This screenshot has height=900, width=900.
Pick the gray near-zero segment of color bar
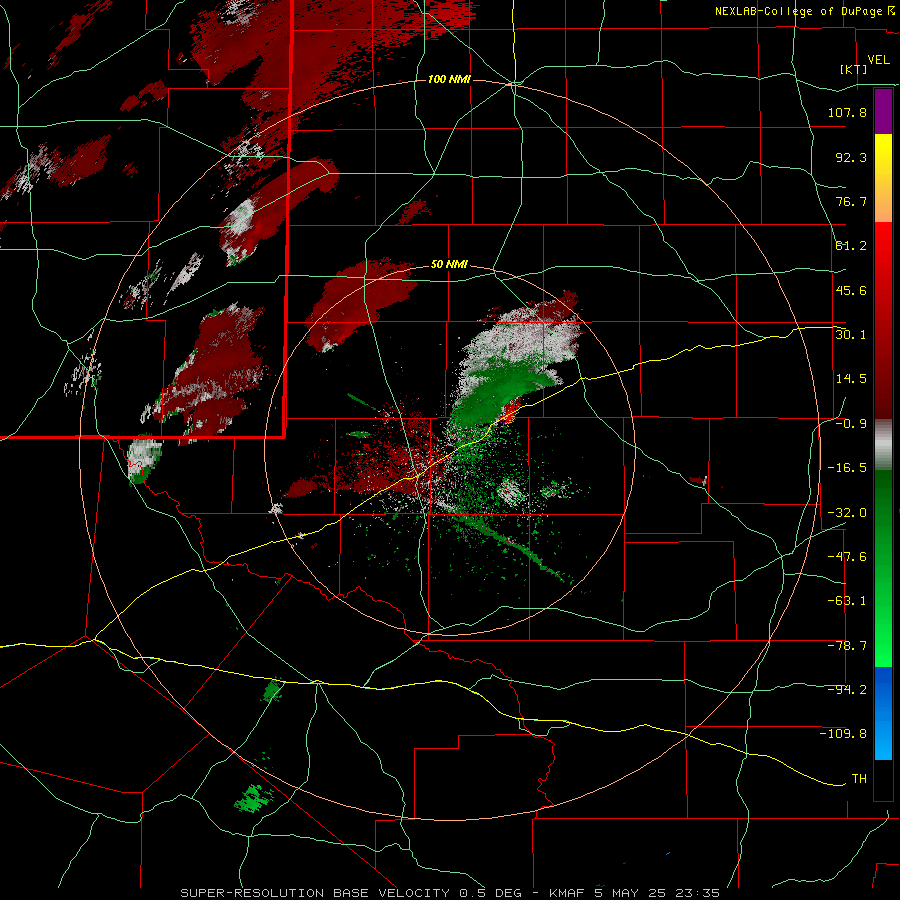coord(883,445)
